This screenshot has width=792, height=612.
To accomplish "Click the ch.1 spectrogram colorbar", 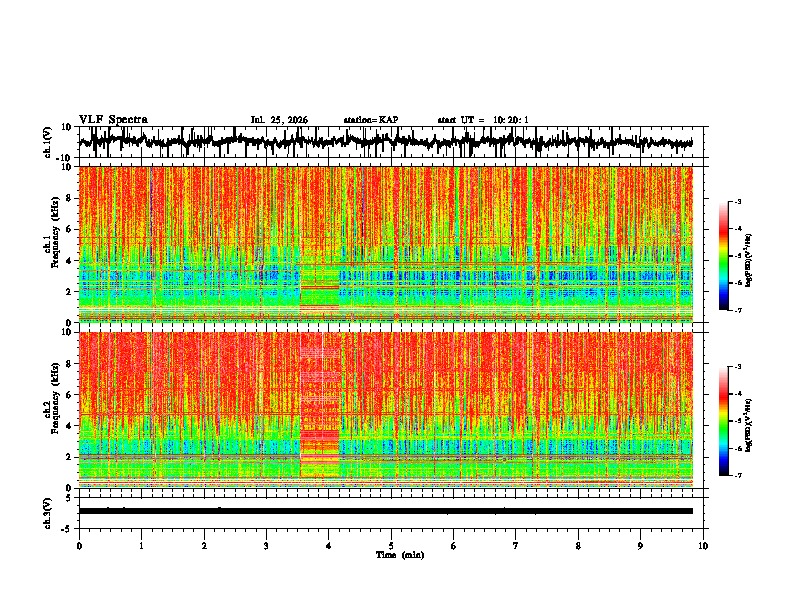I will tap(723, 256).
